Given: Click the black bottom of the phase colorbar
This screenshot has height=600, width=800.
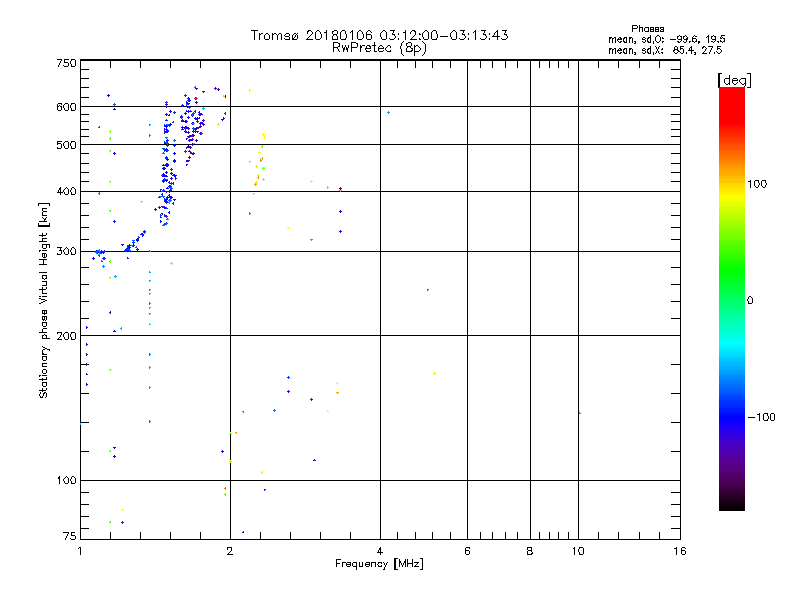Looking at the screenshot, I should pos(732,503).
